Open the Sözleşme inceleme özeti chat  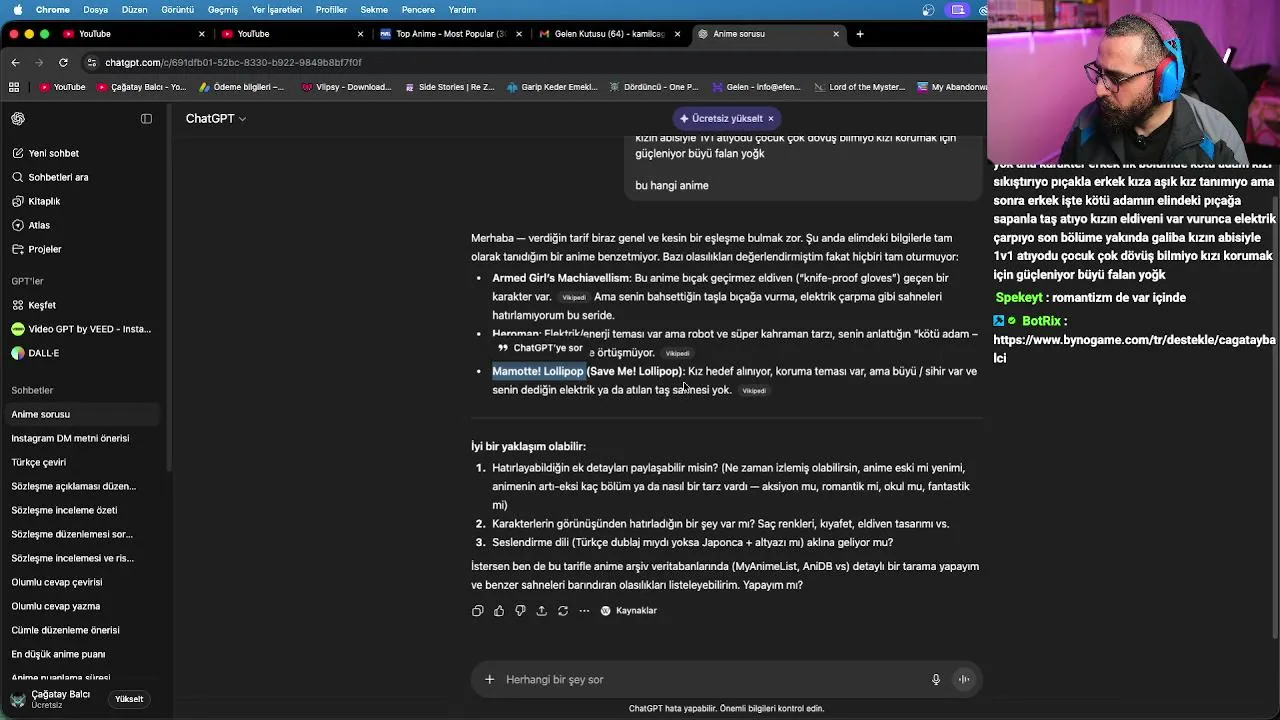[80, 510]
